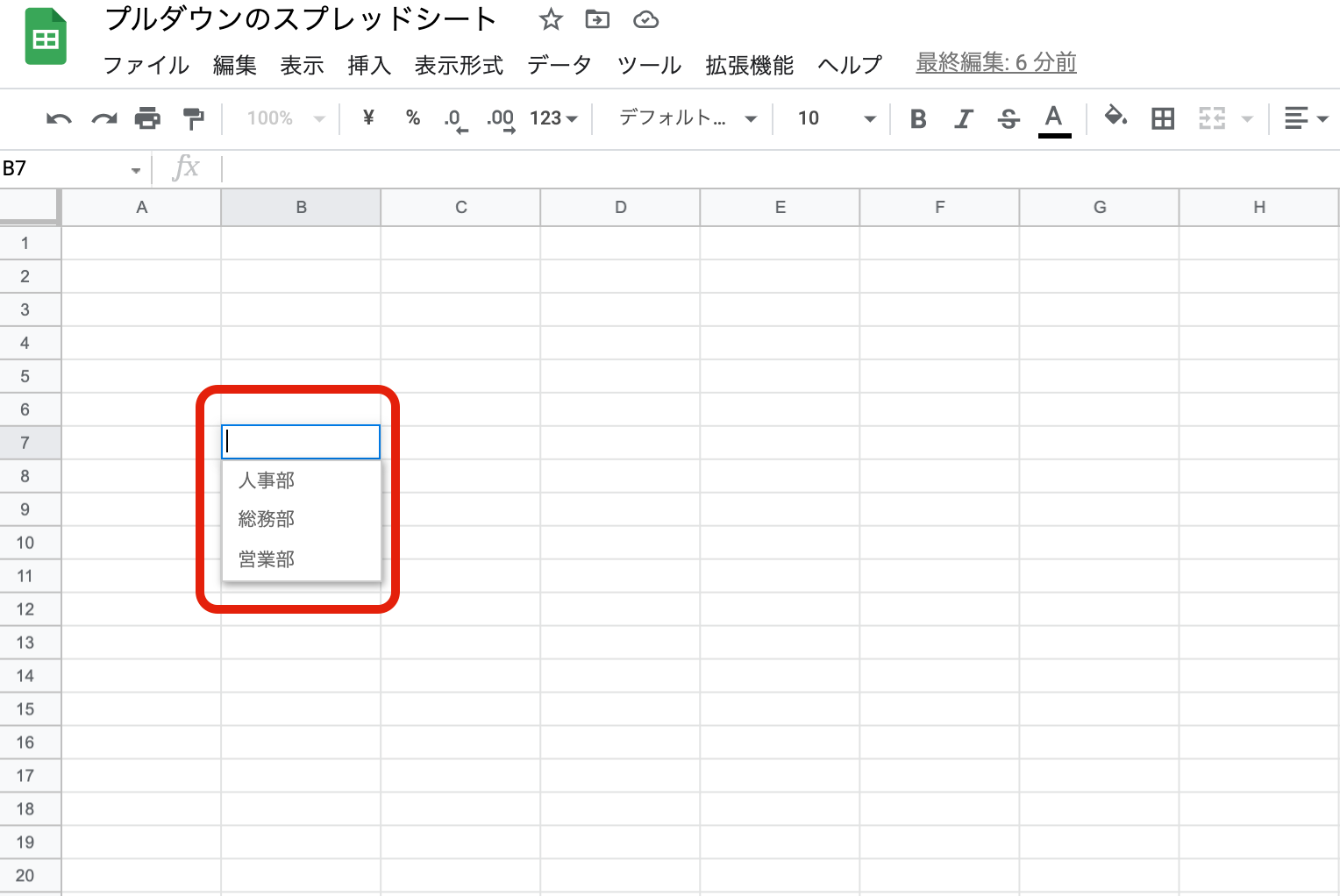The width and height of the screenshot is (1340, 896).
Task: Open the データ menu
Action: click(560, 65)
